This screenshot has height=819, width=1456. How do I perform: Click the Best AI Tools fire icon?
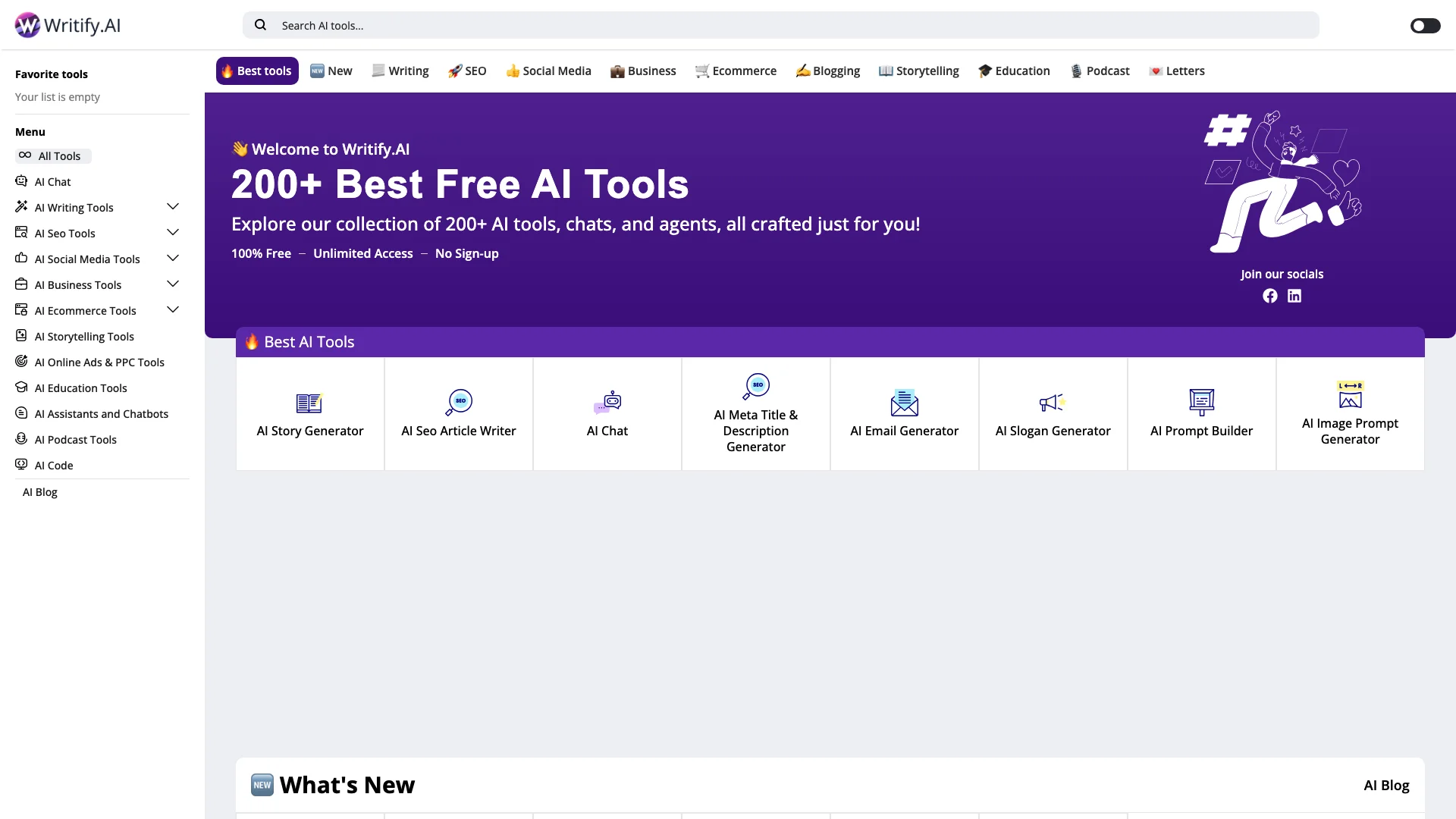point(251,341)
